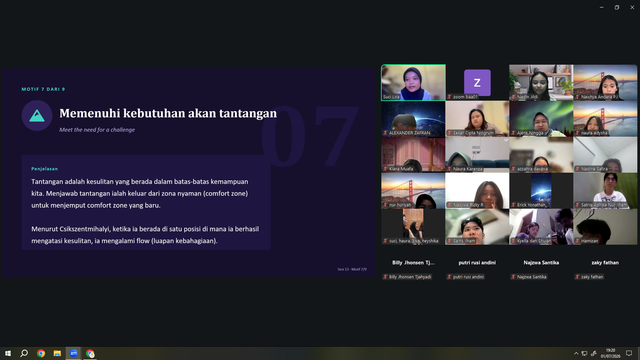Screen dimensions: 640x360
Task: Open the Windows Start menu
Action: [x=8, y=353]
